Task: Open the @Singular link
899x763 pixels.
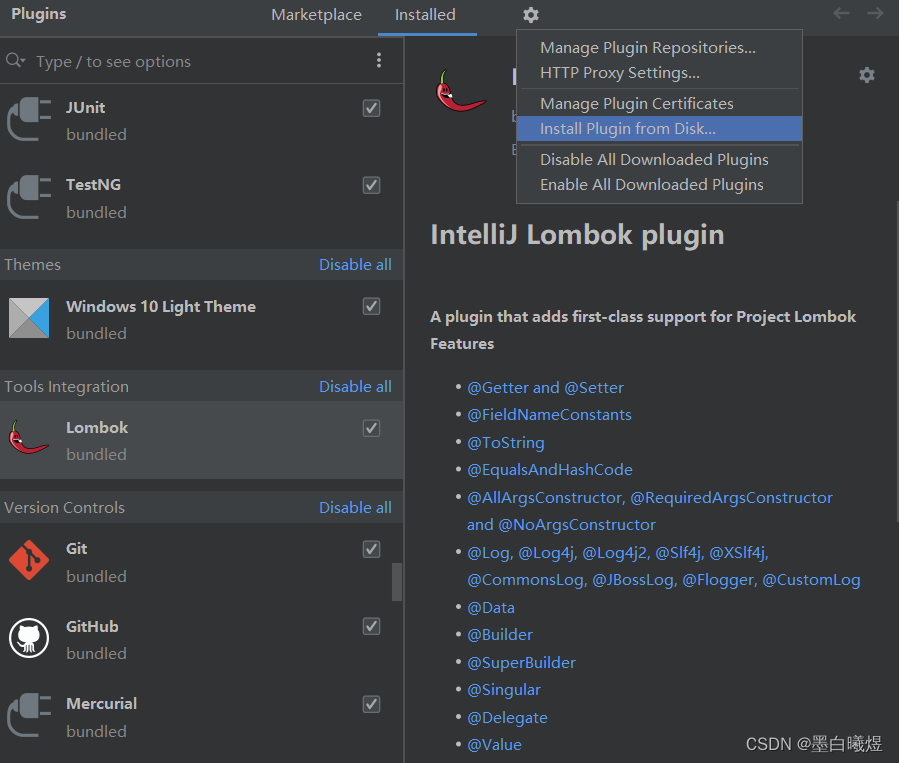Action: pyautogui.click(x=504, y=690)
